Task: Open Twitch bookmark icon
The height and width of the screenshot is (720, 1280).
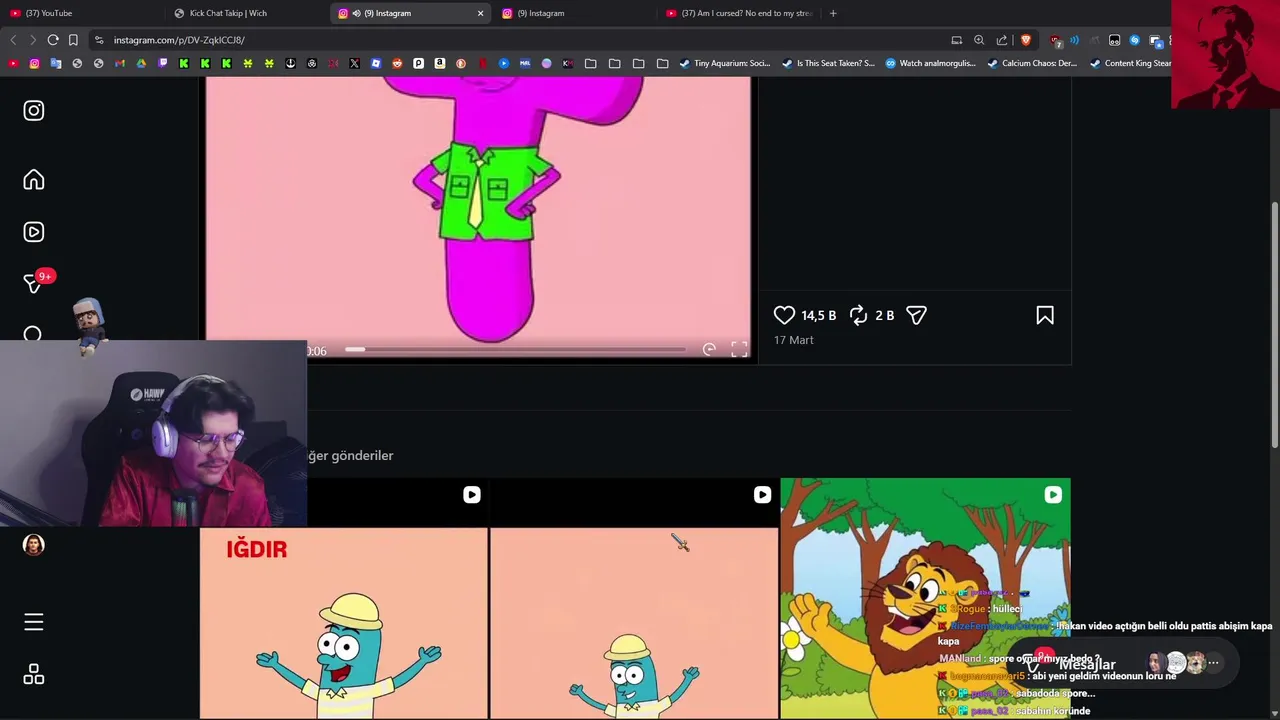Action: click(x=163, y=63)
